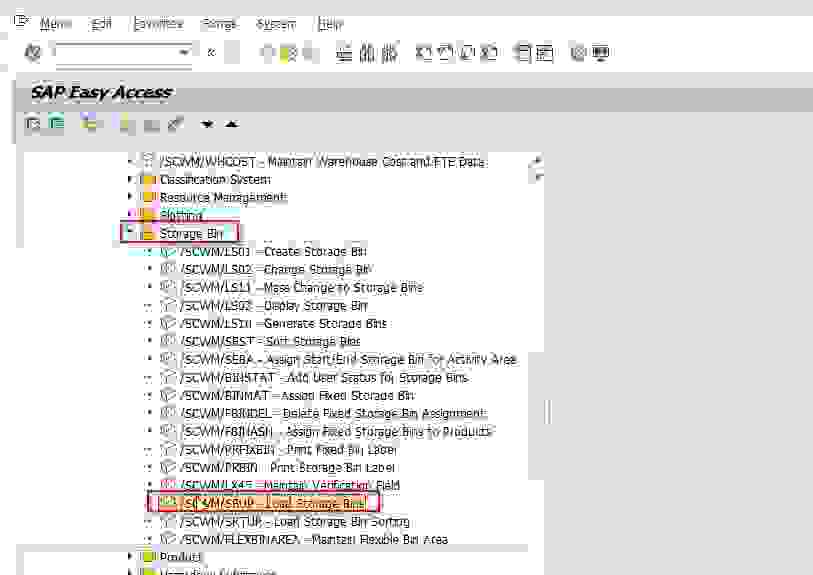Click the Previous Page icon
The width and height of the screenshot is (813, 575).
[x=445, y=52]
